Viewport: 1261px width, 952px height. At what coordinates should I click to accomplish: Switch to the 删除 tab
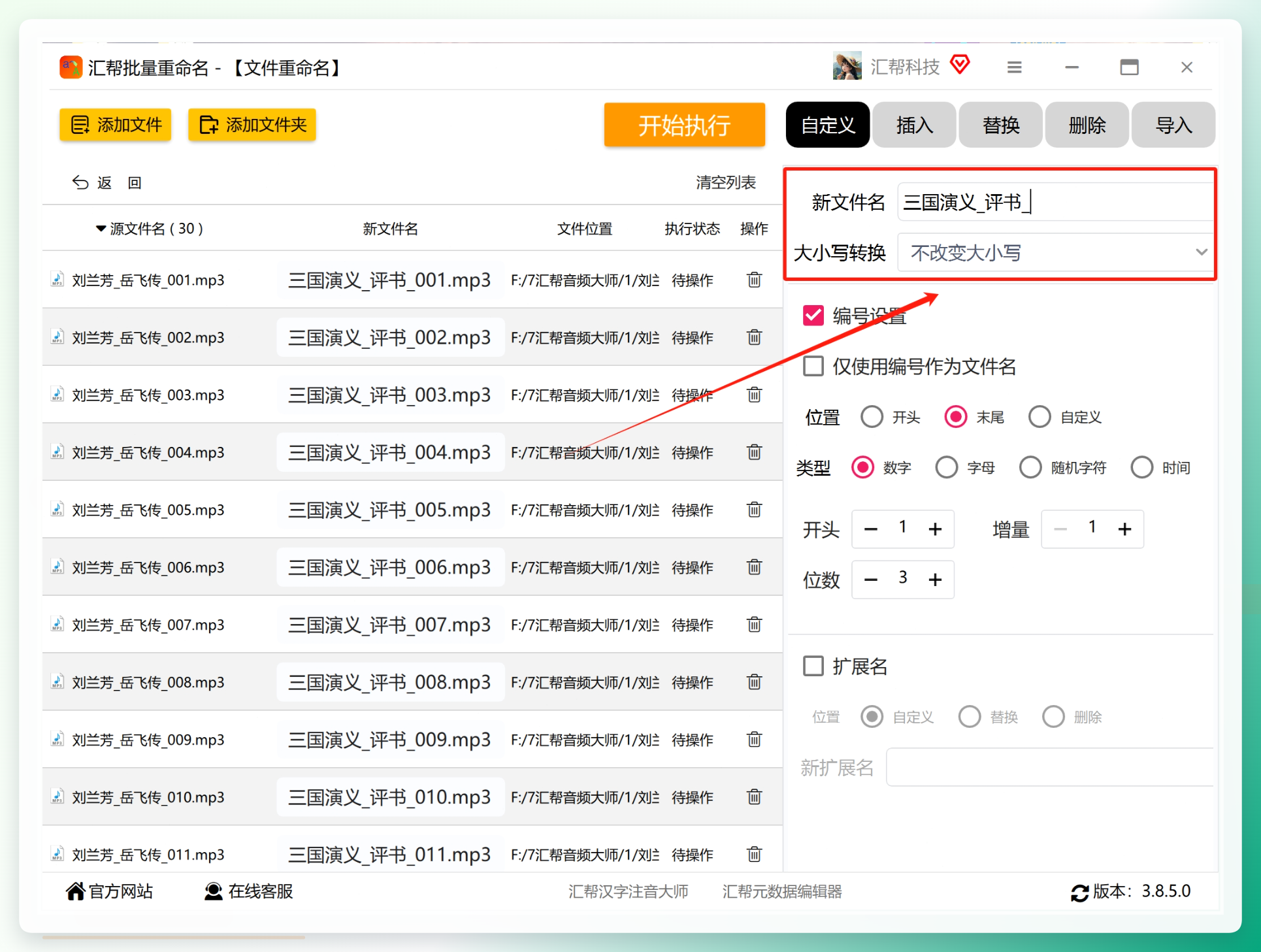(1087, 125)
